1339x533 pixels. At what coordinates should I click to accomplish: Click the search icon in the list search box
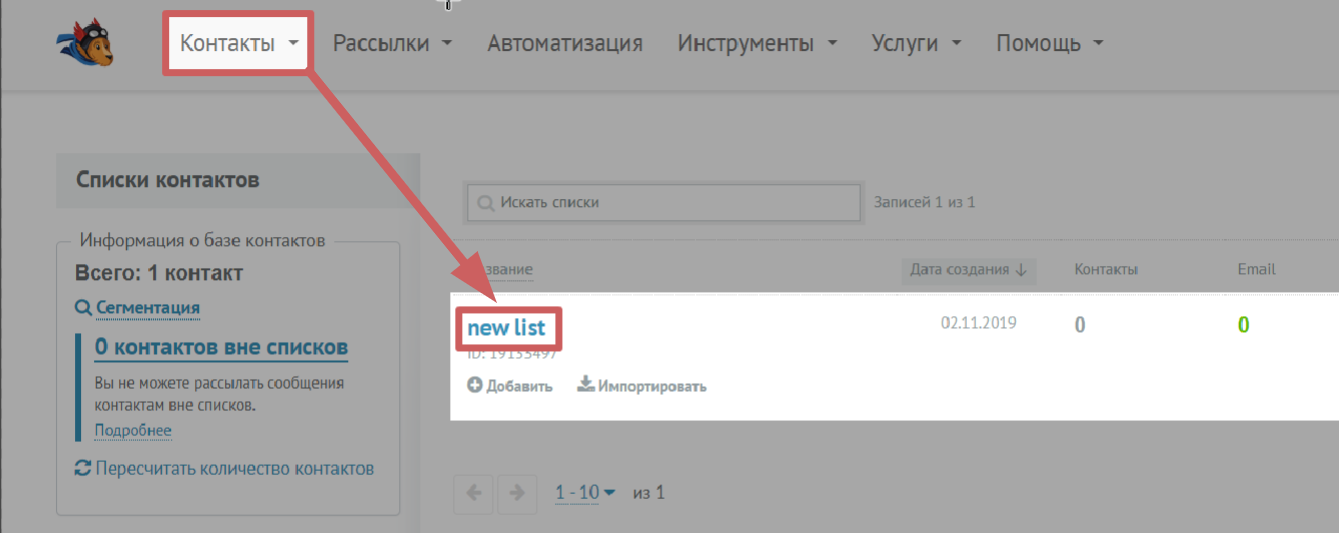click(x=485, y=203)
